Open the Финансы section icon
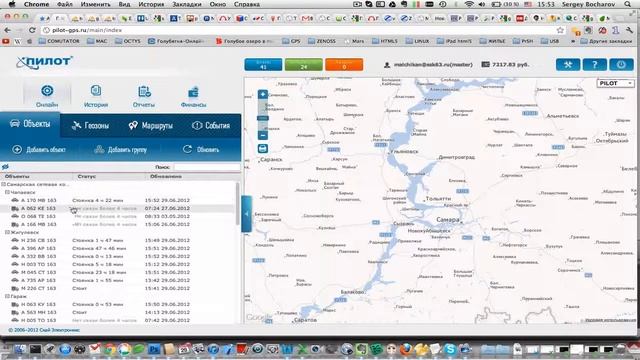 pos(193,92)
